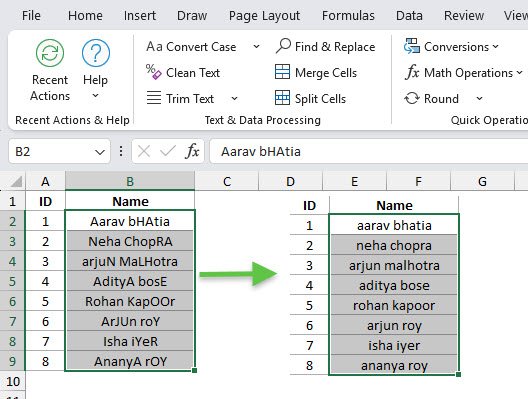Image resolution: width=528 pixels, height=399 pixels.
Task: Click cell containing Aarav bHAtia
Action: (130, 221)
